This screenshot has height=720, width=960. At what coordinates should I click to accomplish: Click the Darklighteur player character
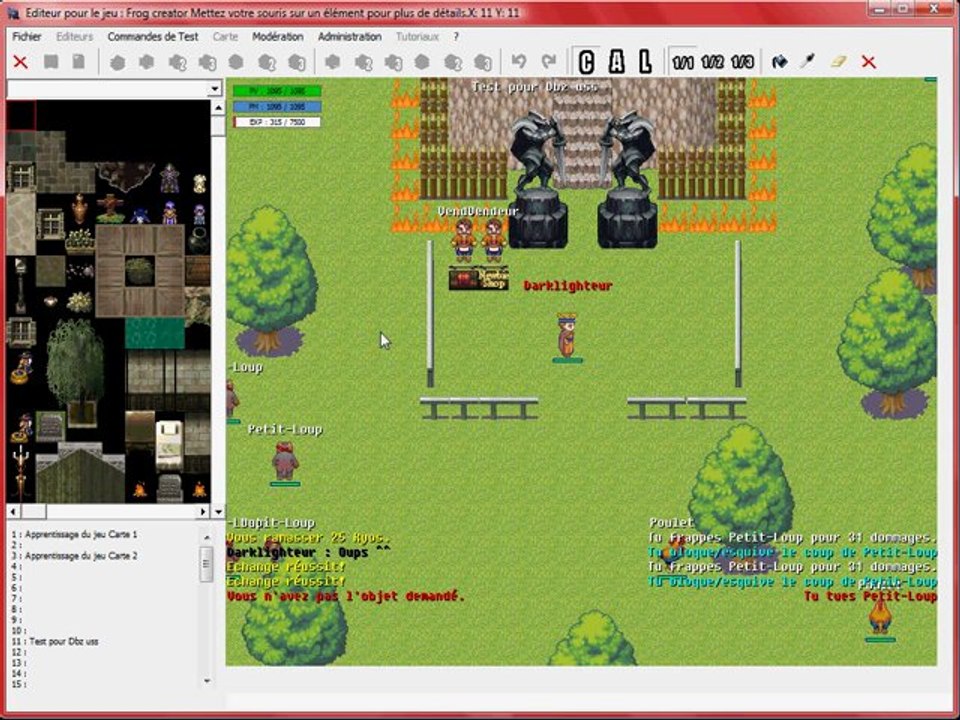tap(568, 336)
